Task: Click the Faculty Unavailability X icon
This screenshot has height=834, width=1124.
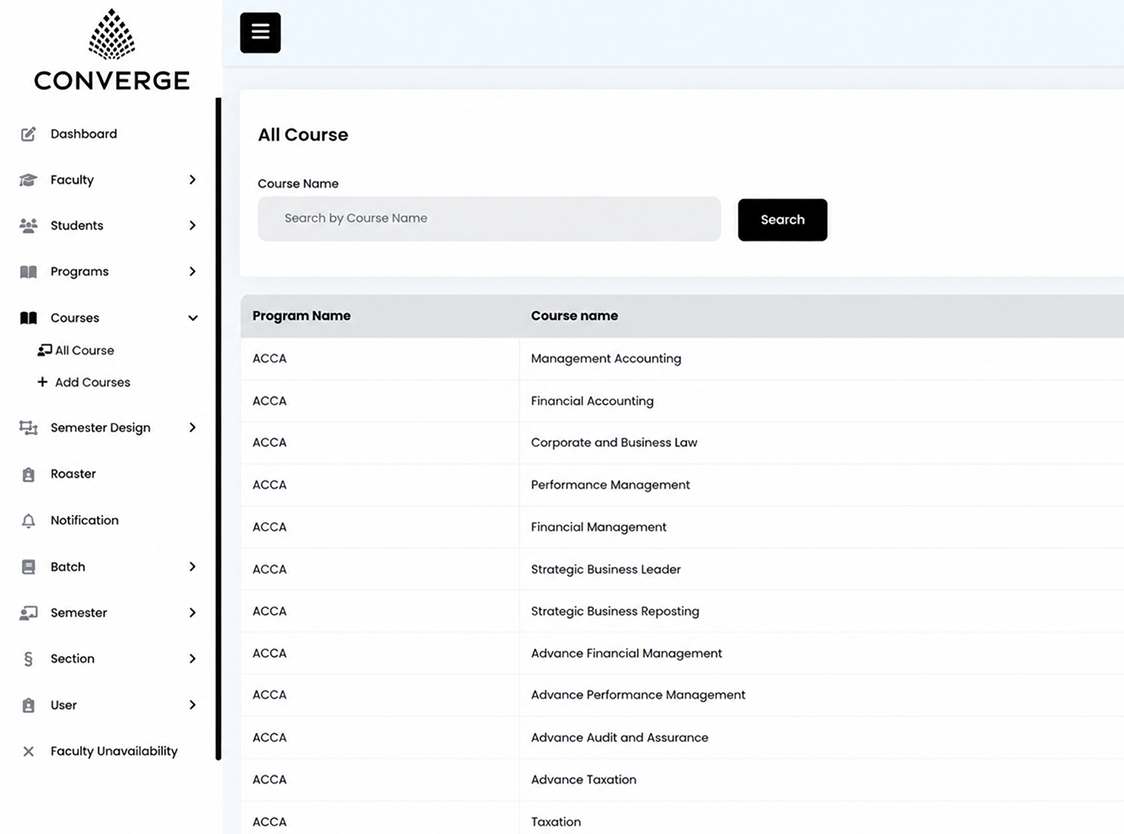Action: [28, 752]
